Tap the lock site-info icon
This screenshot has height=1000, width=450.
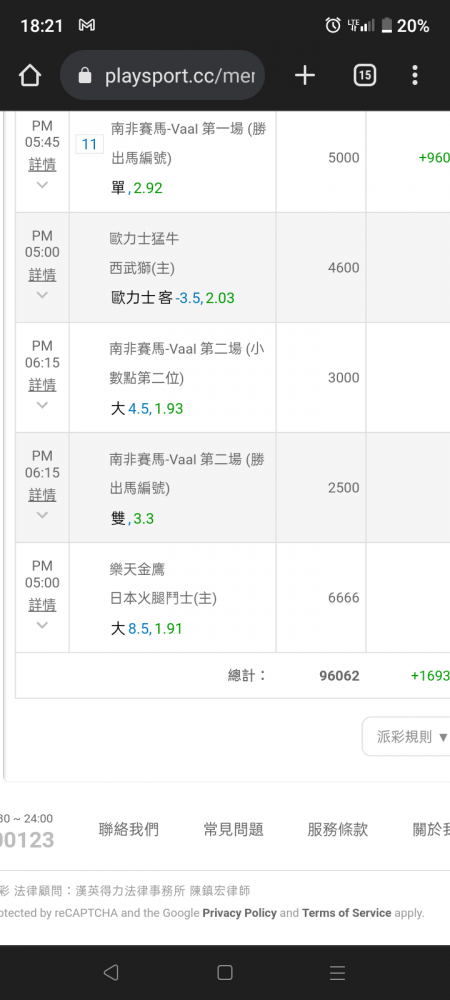point(85,77)
